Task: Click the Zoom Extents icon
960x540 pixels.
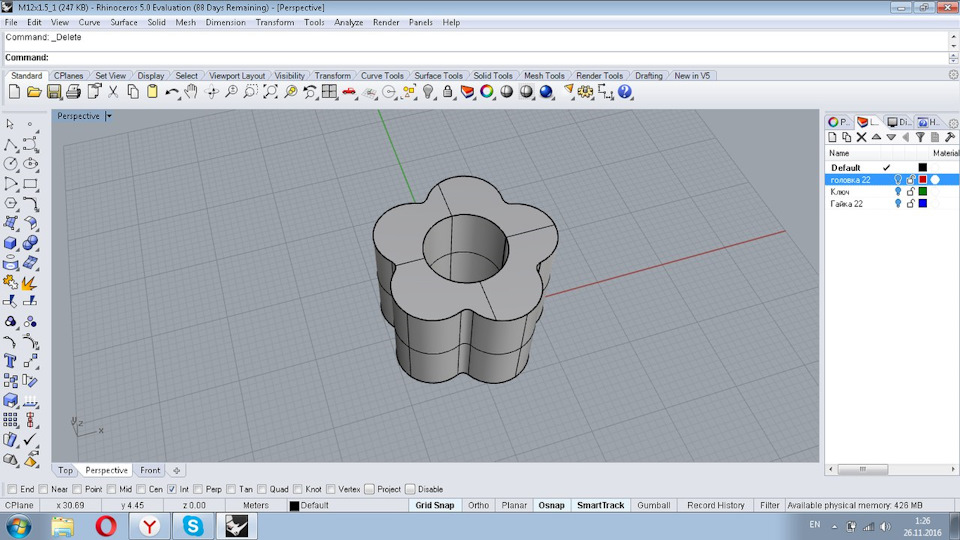Action: (271, 92)
